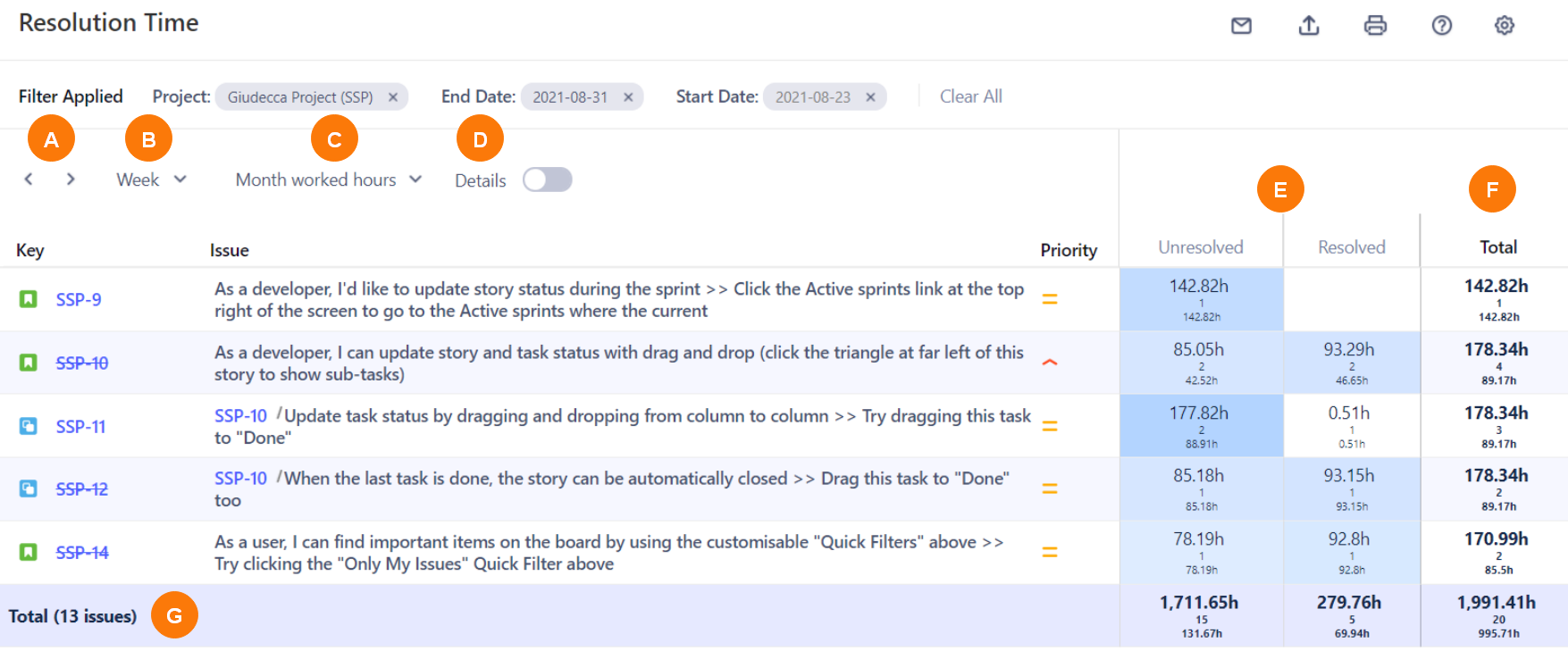Open the SSP-11 issue key link
The height and width of the screenshot is (651, 1568).
80,427
